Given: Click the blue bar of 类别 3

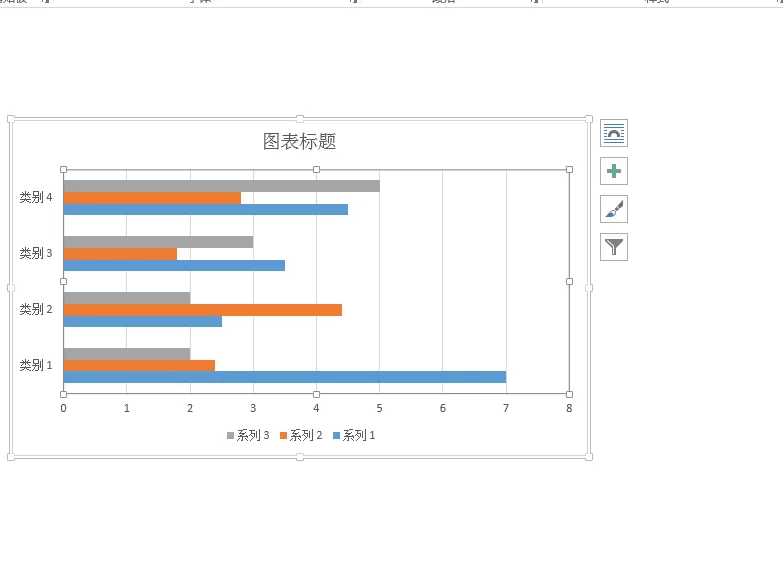Looking at the screenshot, I should pos(174,265).
